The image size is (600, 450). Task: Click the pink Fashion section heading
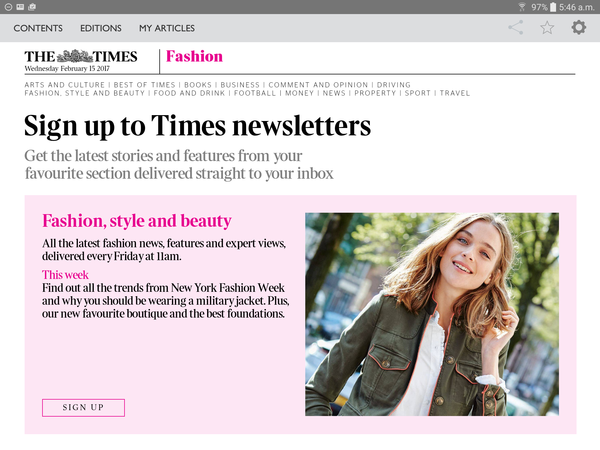point(194,56)
